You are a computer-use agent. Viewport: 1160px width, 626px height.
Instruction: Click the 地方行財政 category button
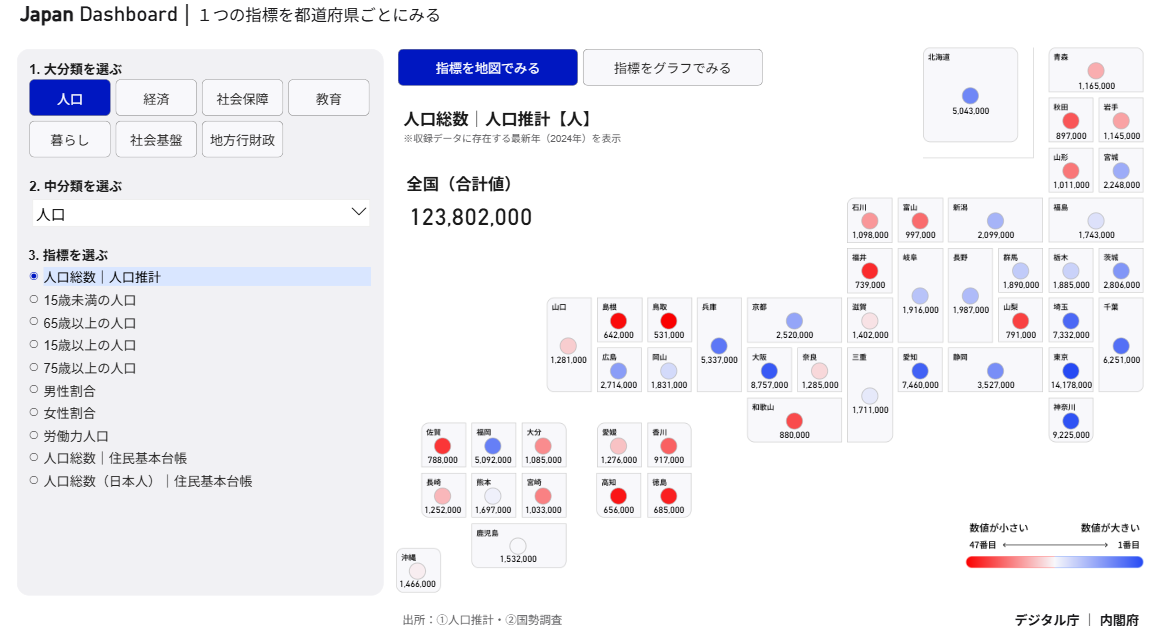[242, 140]
